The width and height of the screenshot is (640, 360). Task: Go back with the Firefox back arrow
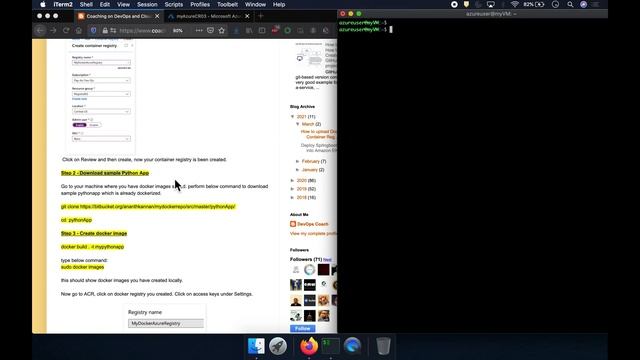[x=40, y=31]
